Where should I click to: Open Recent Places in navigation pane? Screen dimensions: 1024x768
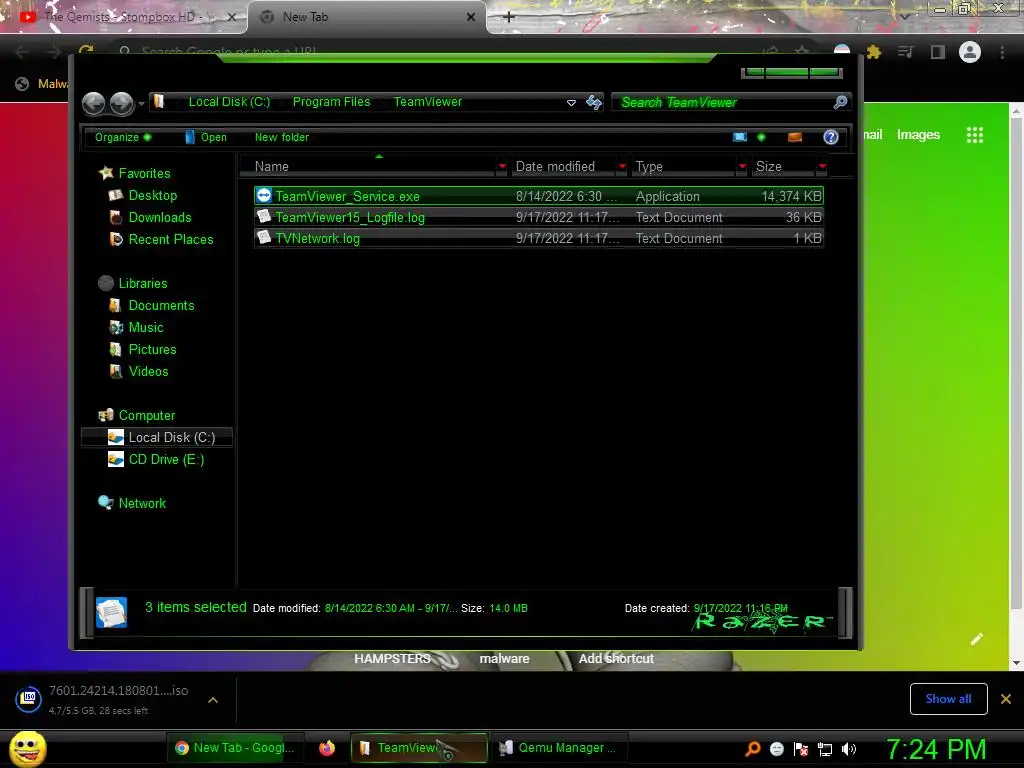point(170,240)
